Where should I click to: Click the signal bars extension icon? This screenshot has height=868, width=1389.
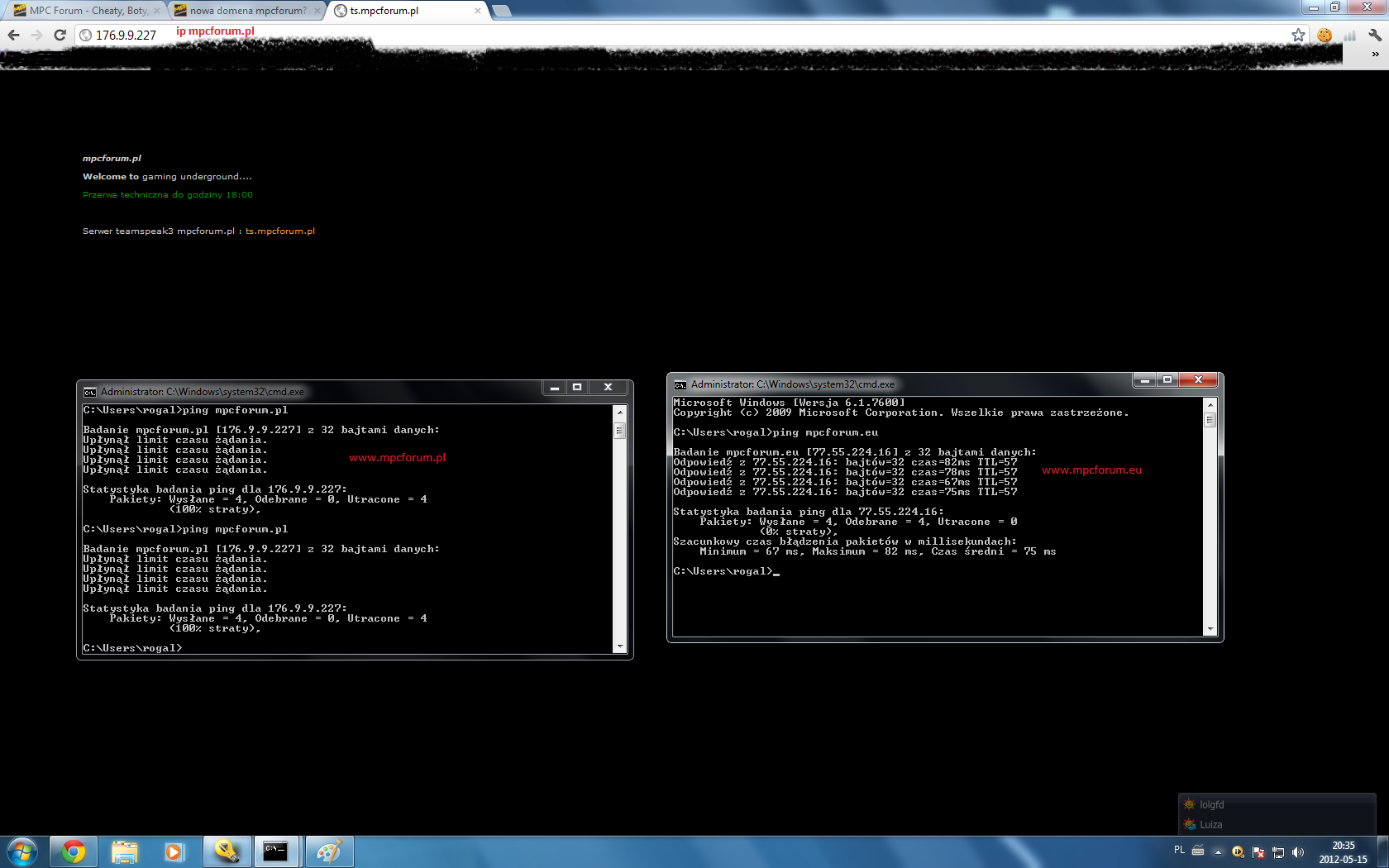(x=1350, y=35)
